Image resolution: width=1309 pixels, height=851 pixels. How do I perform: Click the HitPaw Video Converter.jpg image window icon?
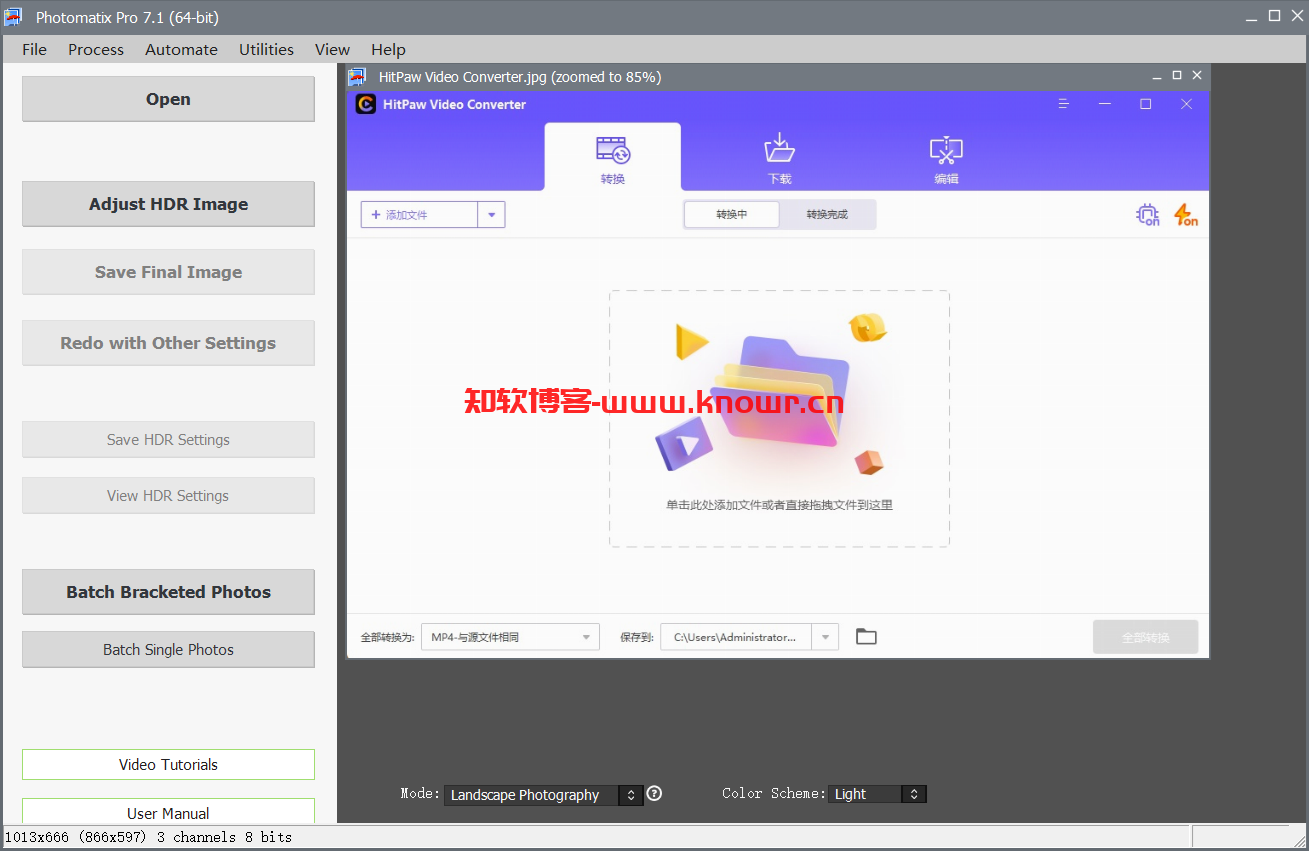tap(357, 77)
